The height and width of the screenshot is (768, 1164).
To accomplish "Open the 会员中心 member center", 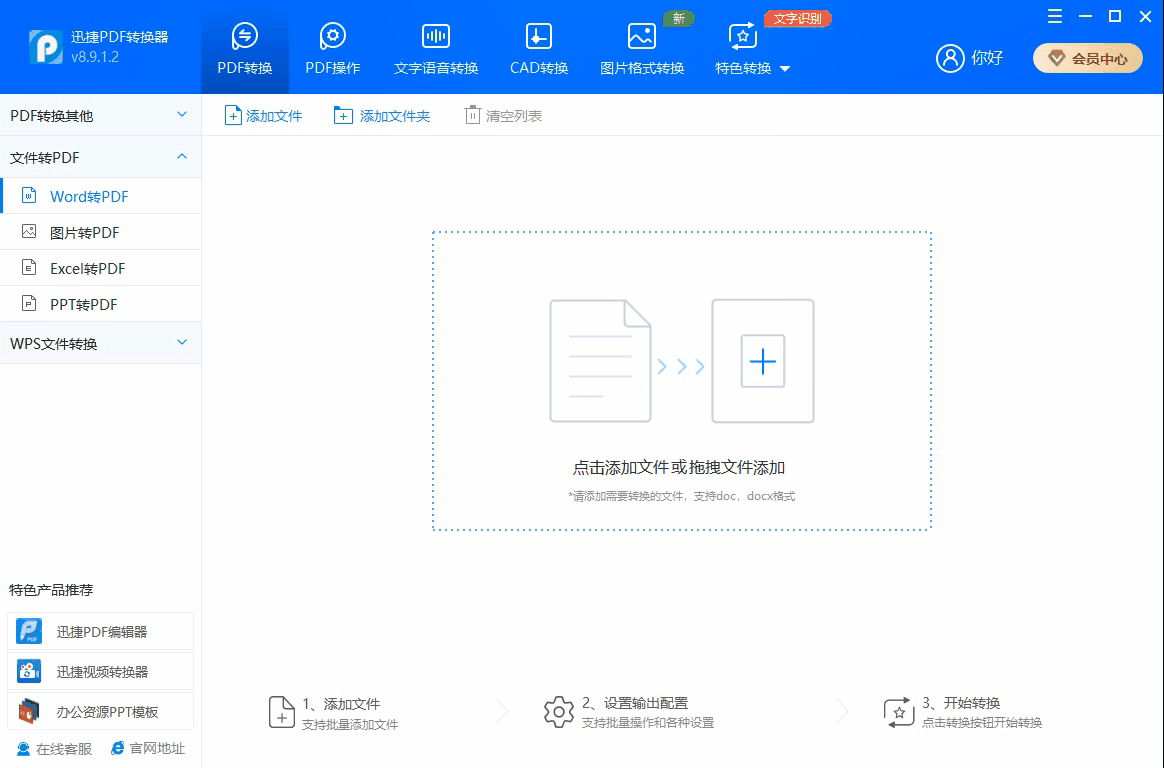I will point(1088,59).
